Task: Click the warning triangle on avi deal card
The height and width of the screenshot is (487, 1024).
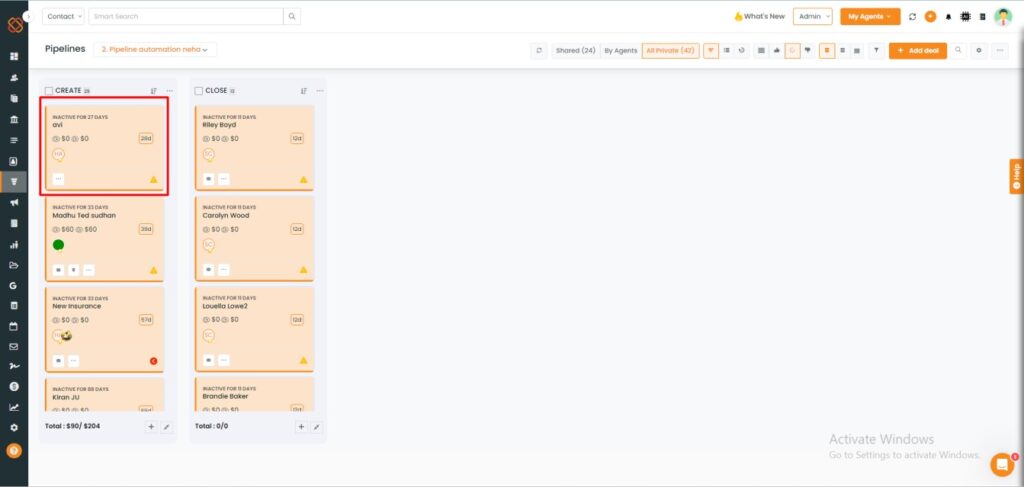Action: pos(153,179)
